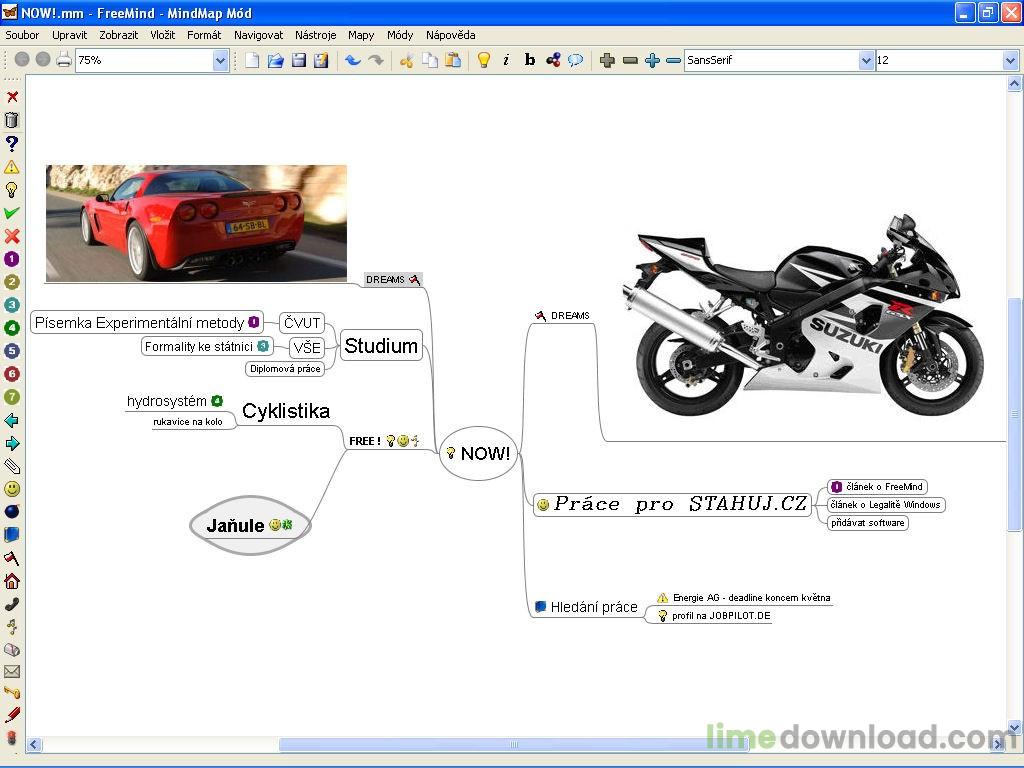This screenshot has height=768, width=1024.
Task: Toggle bold formatting with the b button
Action: (x=530, y=60)
